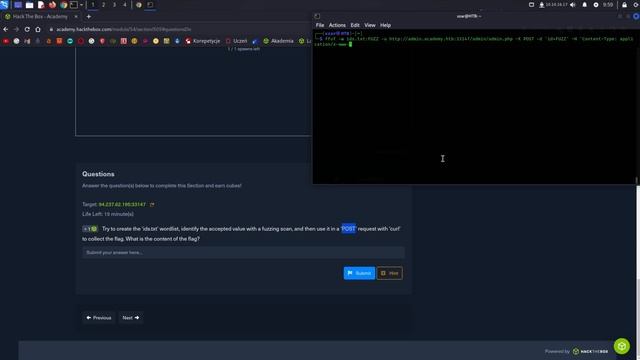Open the notifications bell in the tray

click(584, 5)
